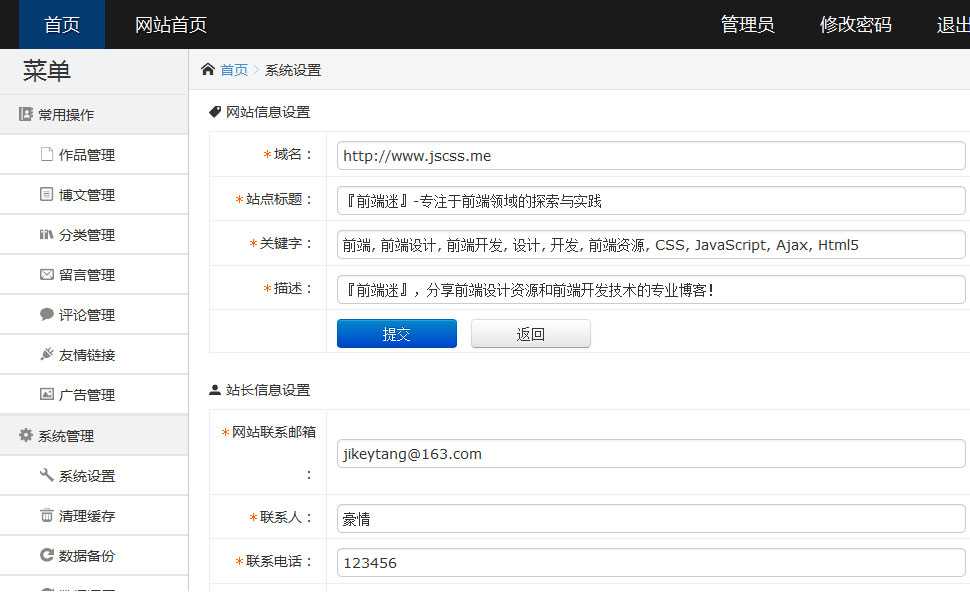Go to the 首页 breadcrumb link

[x=234, y=71]
